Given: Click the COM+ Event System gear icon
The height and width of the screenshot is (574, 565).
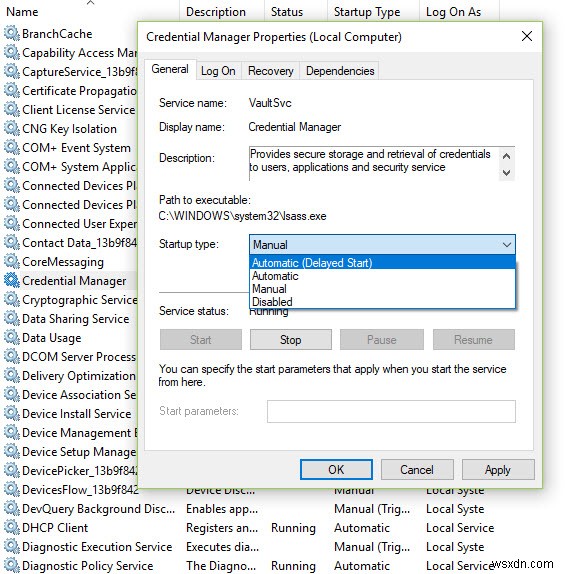Looking at the screenshot, I should point(12,148).
